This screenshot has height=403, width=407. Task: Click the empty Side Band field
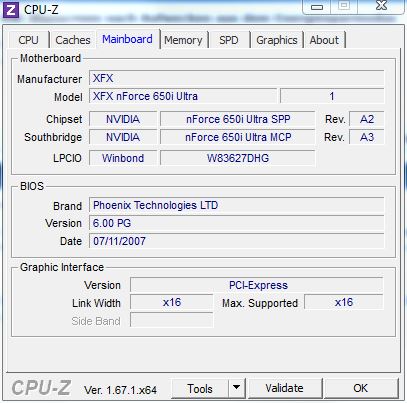coord(171,320)
